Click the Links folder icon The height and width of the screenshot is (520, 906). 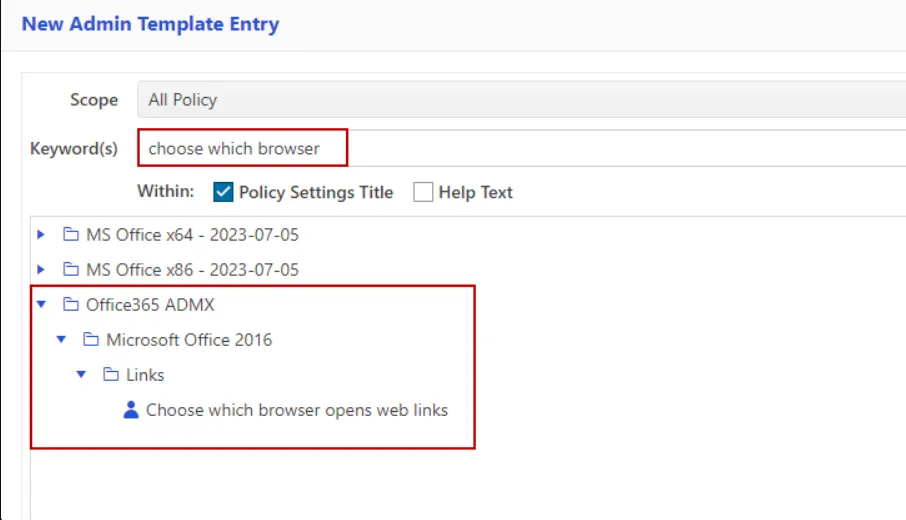pos(110,375)
